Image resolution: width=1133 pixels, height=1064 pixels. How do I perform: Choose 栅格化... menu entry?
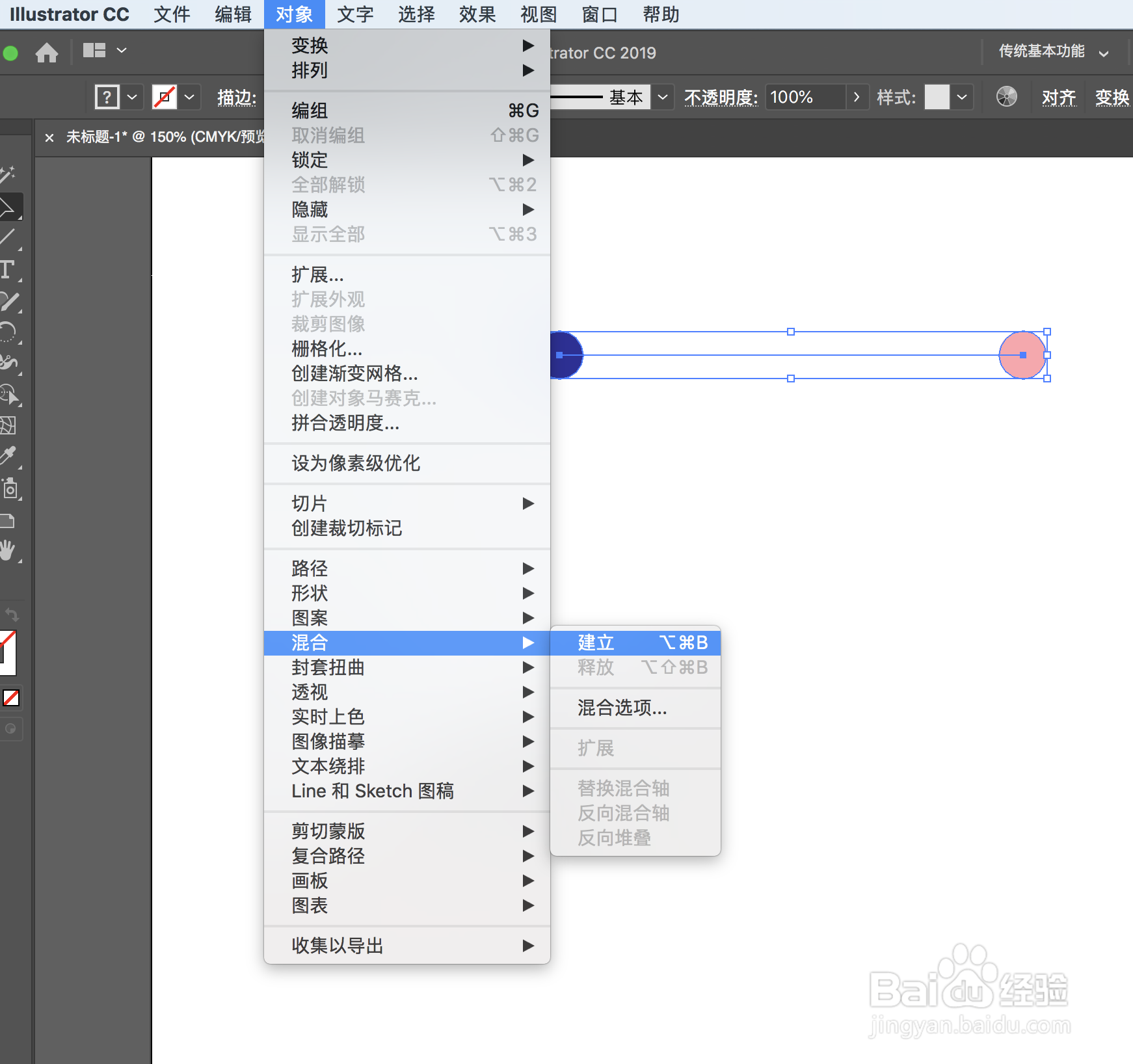407,349
